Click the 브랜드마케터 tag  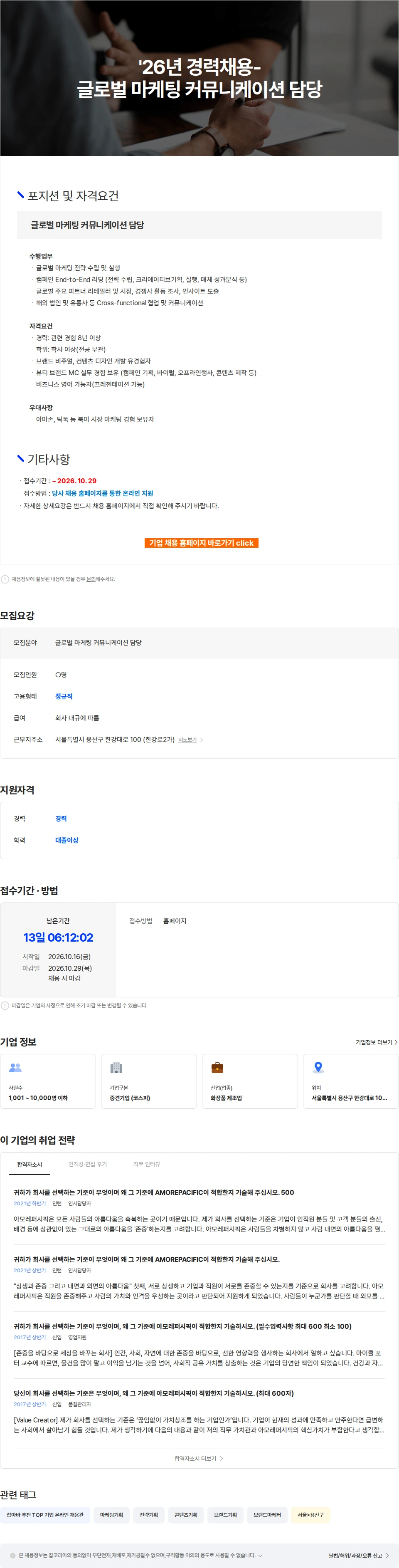click(267, 1514)
